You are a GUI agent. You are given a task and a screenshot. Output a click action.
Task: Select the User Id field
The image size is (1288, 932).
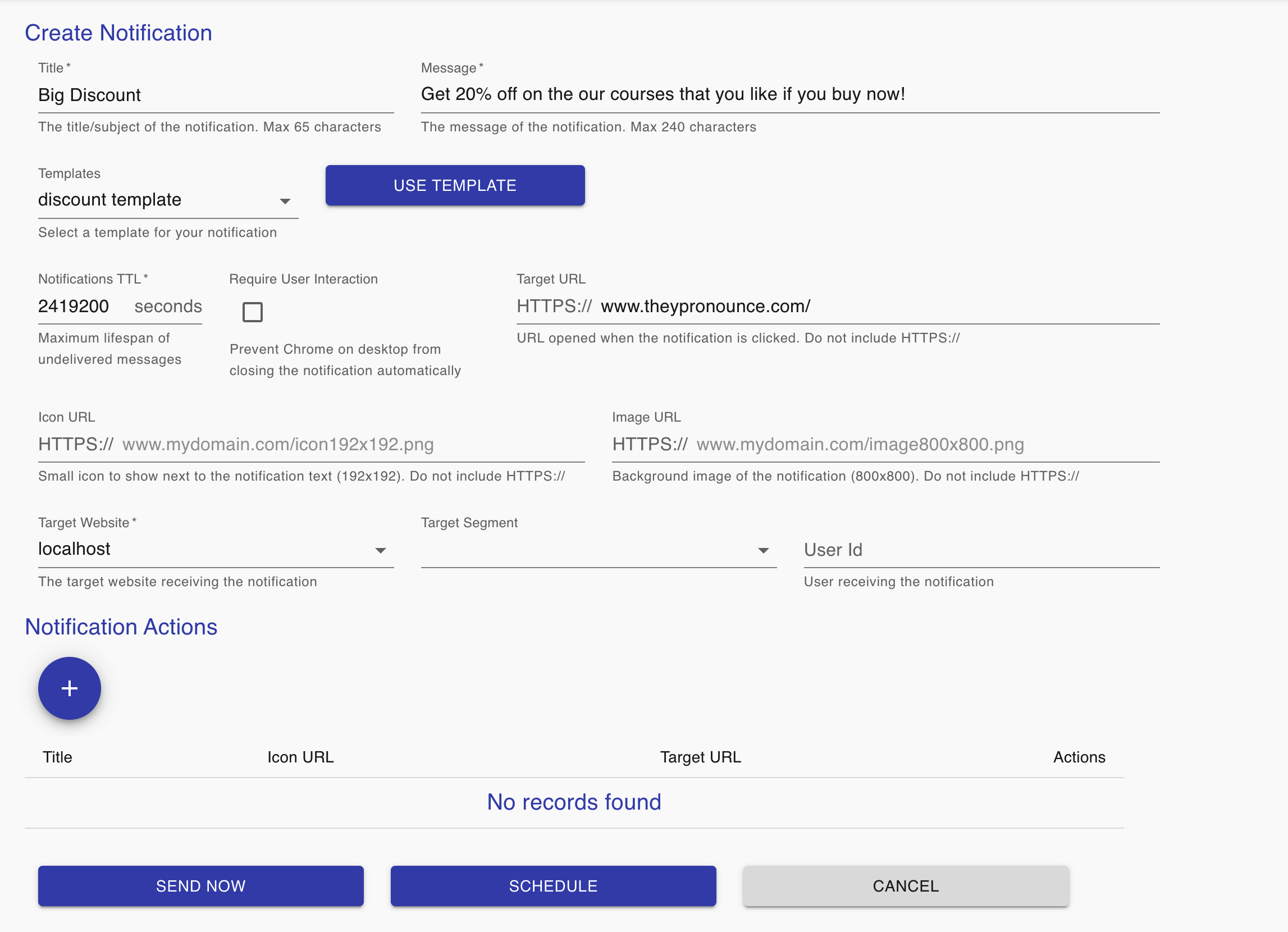pyautogui.click(x=981, y=550)
